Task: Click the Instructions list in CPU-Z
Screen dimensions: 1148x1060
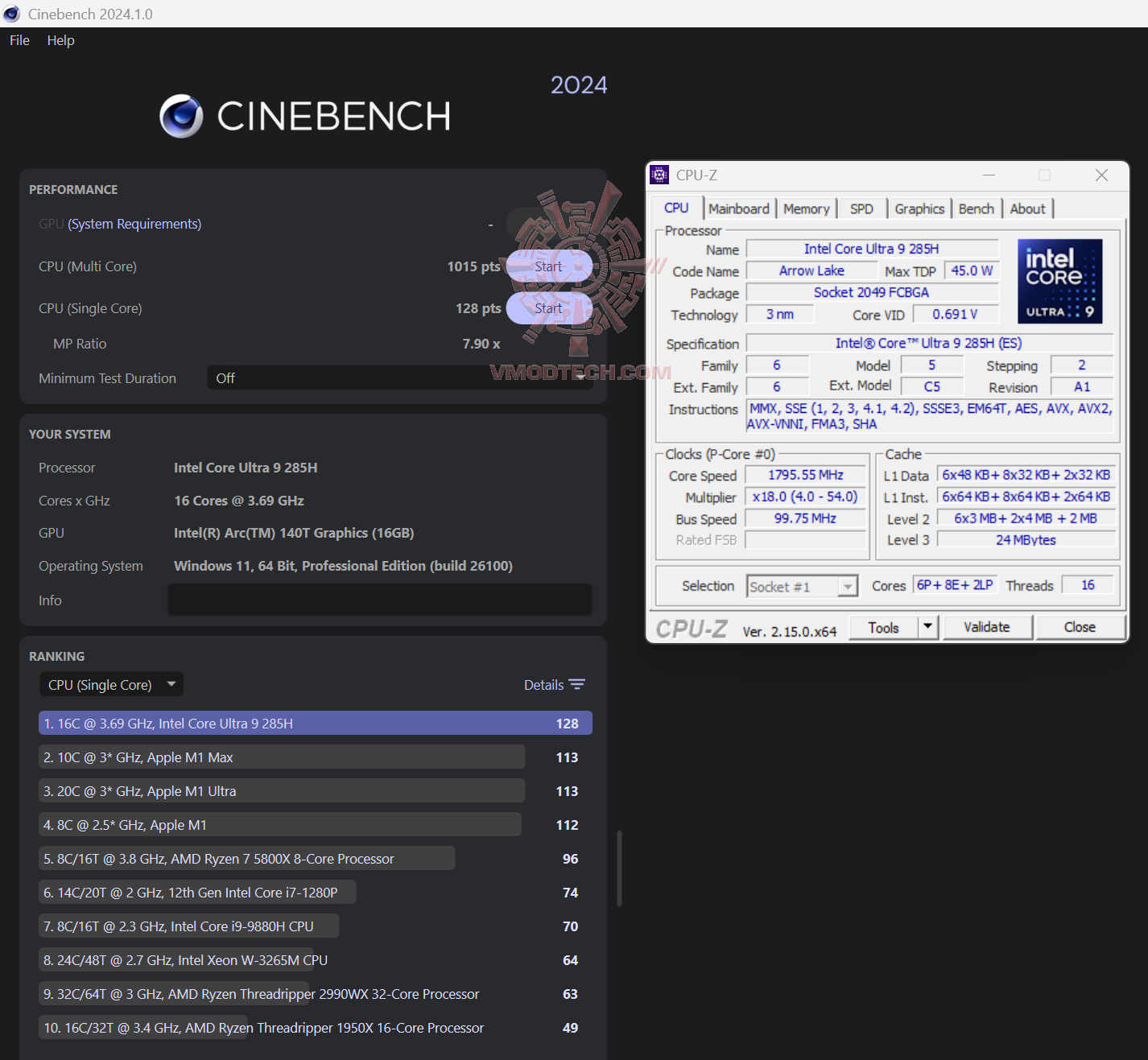Action: click(929, 416)
